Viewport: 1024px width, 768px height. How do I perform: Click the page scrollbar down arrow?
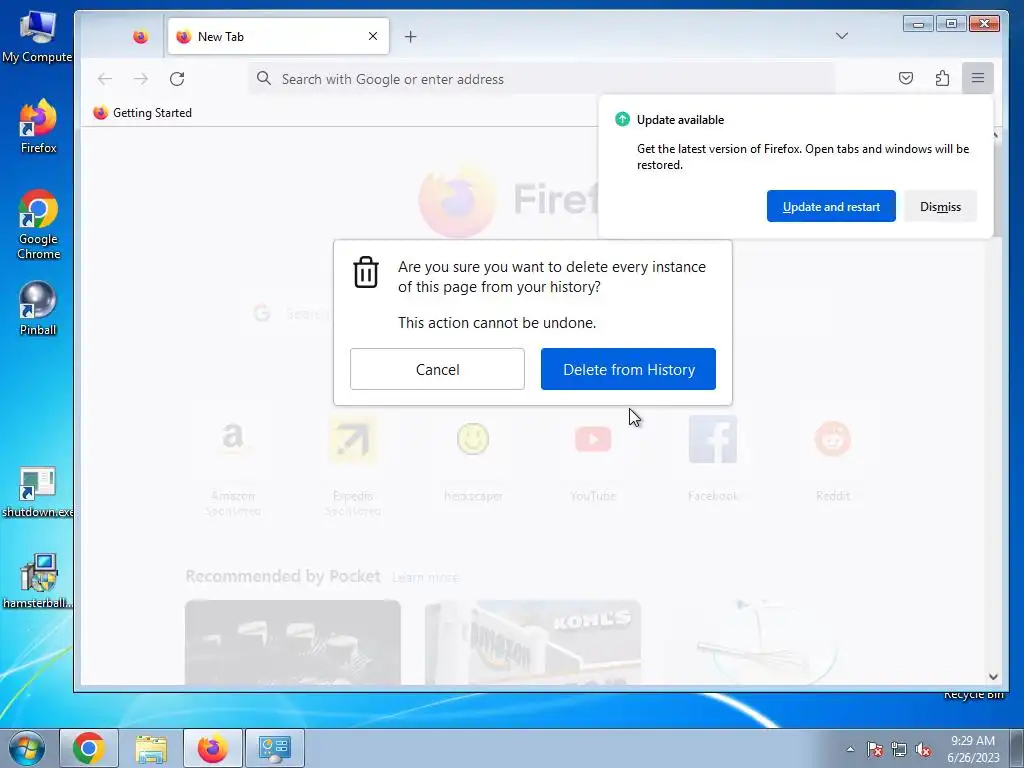(993, 677)
